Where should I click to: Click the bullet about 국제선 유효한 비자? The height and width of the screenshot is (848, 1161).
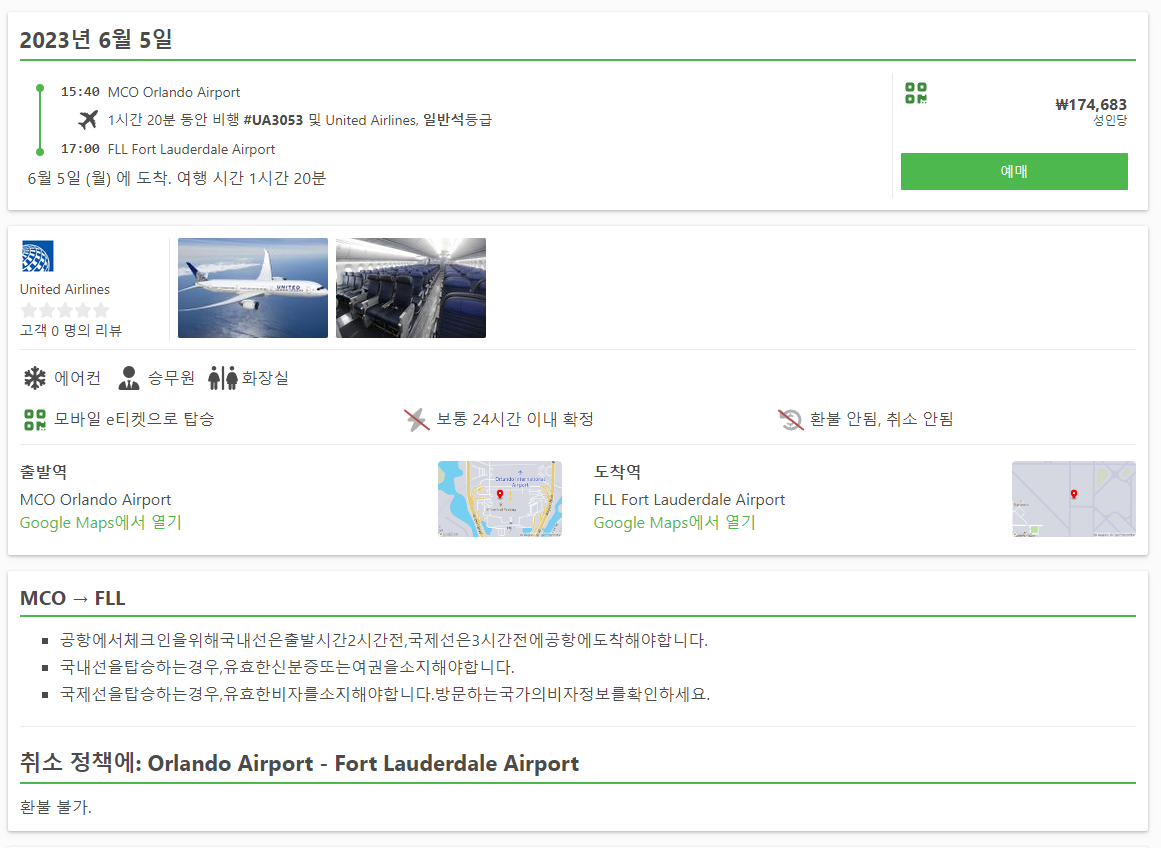(385, 694)
